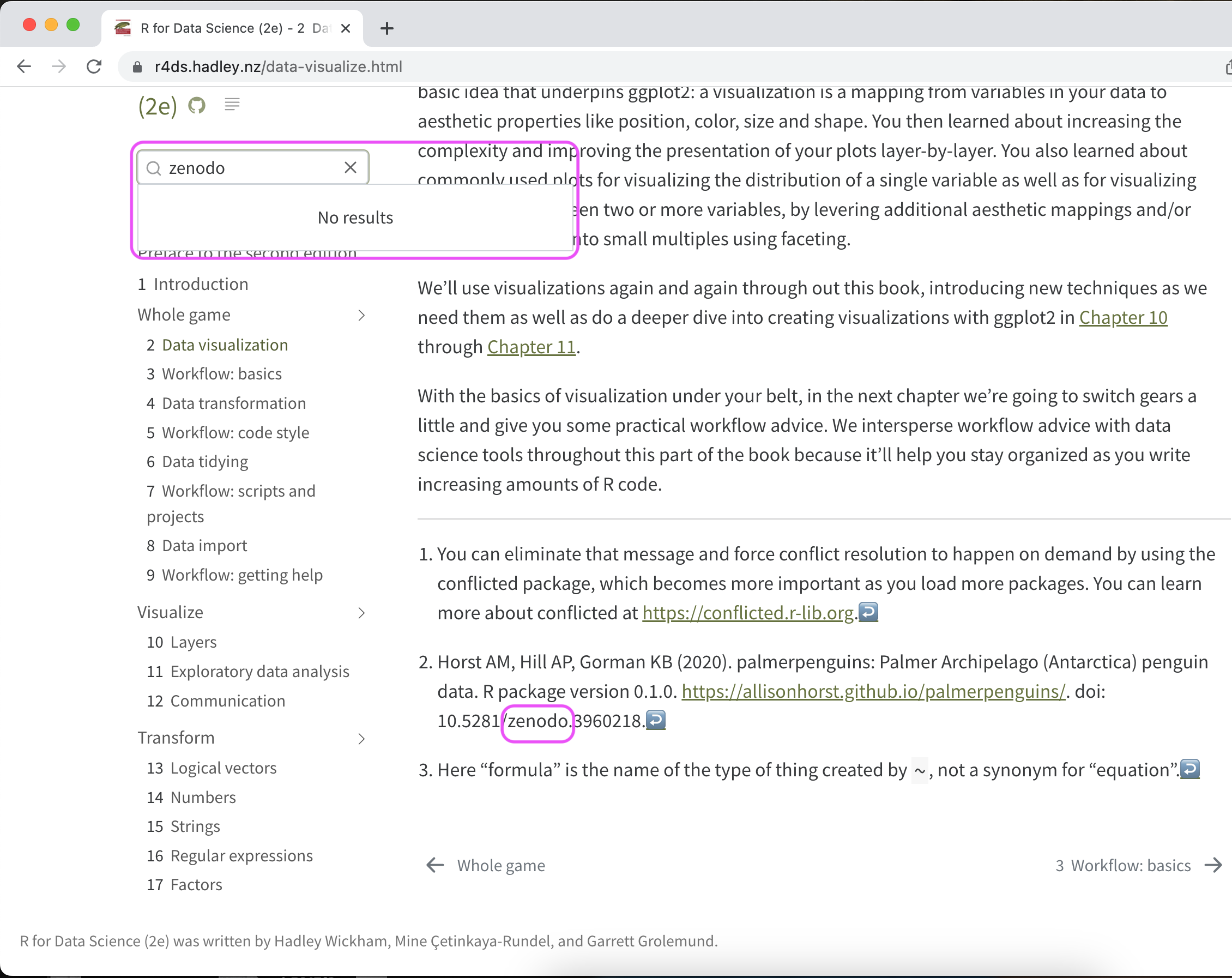Image resolution: width=1232 pixels, height=978 pixels.
Task: Expand the Whole game section
Action: [362, 315]
